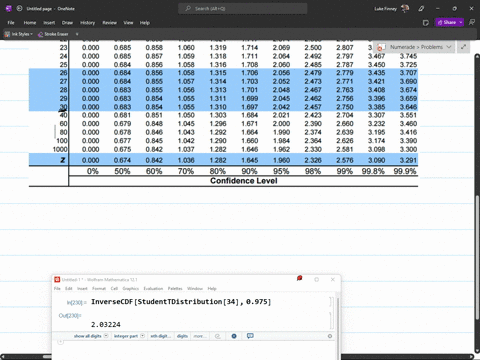The width and height of the screenshot is (480, 360).
Task: Click the feedback speech bubble icon
Action: tap(250, 336)
